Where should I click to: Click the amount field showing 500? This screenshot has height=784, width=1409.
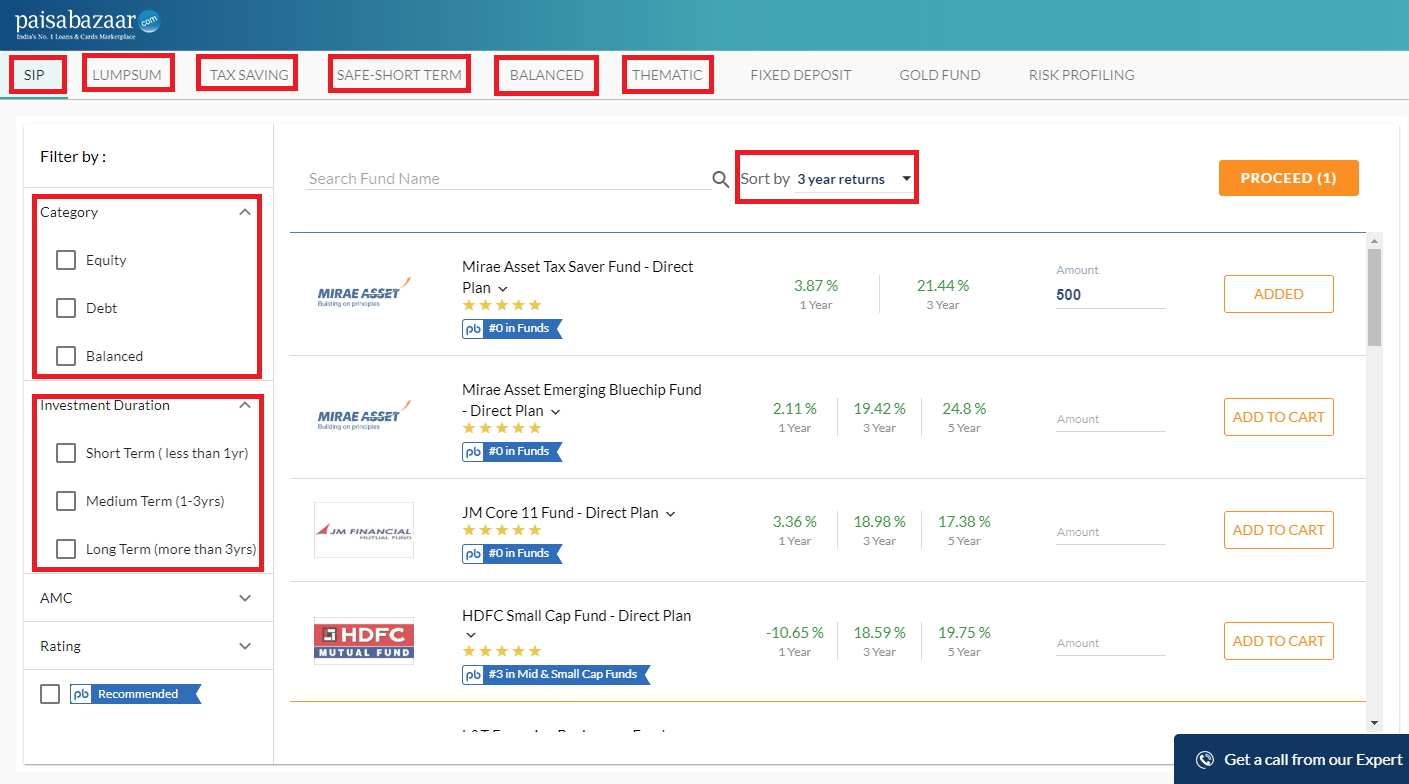tap(1111, 295)
